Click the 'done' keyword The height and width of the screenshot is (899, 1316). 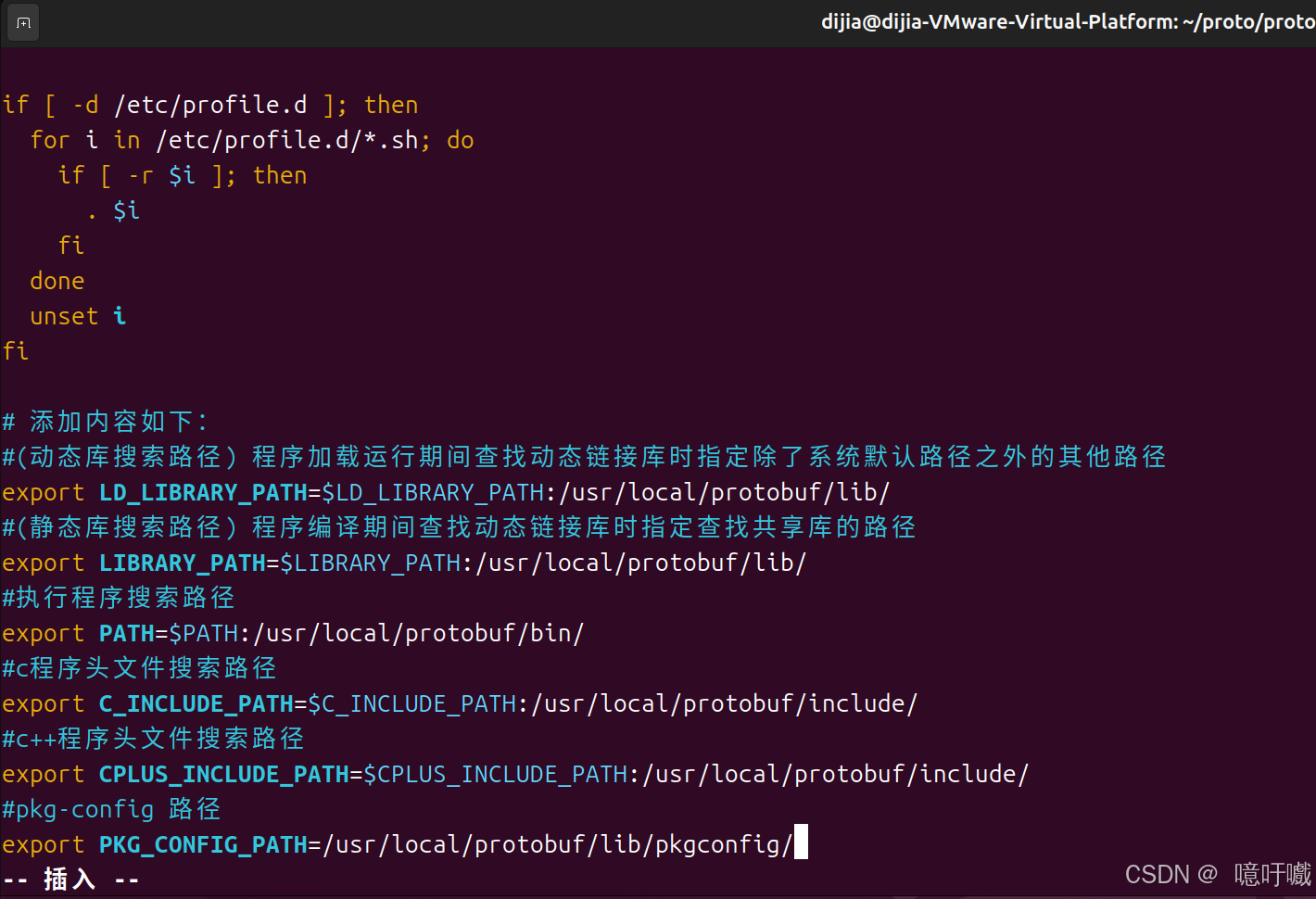tap(57, 281)
